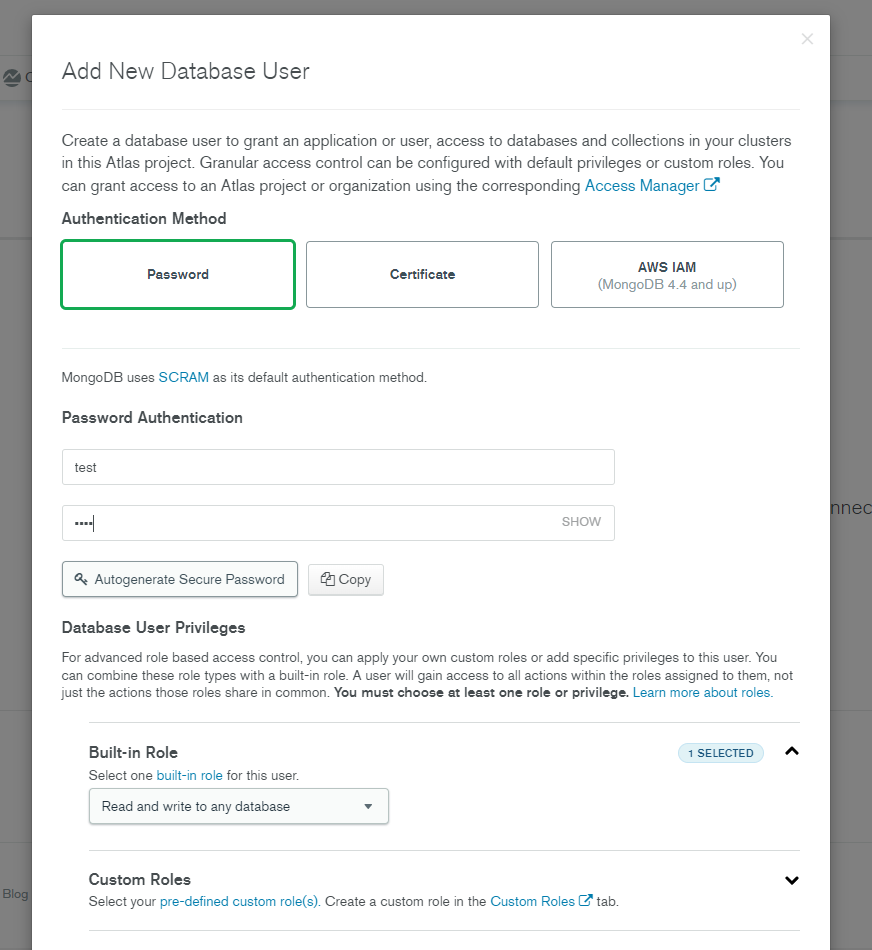The width and height of the screenshot is (872, 950).
Task: Select Certificate authentication method
Action: (422, 274)
